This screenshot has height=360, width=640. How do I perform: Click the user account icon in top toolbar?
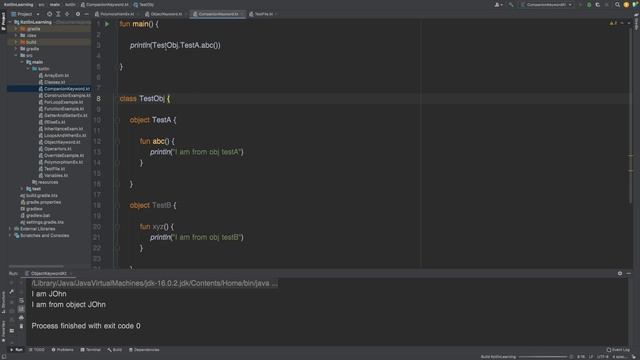coord(498,4)
